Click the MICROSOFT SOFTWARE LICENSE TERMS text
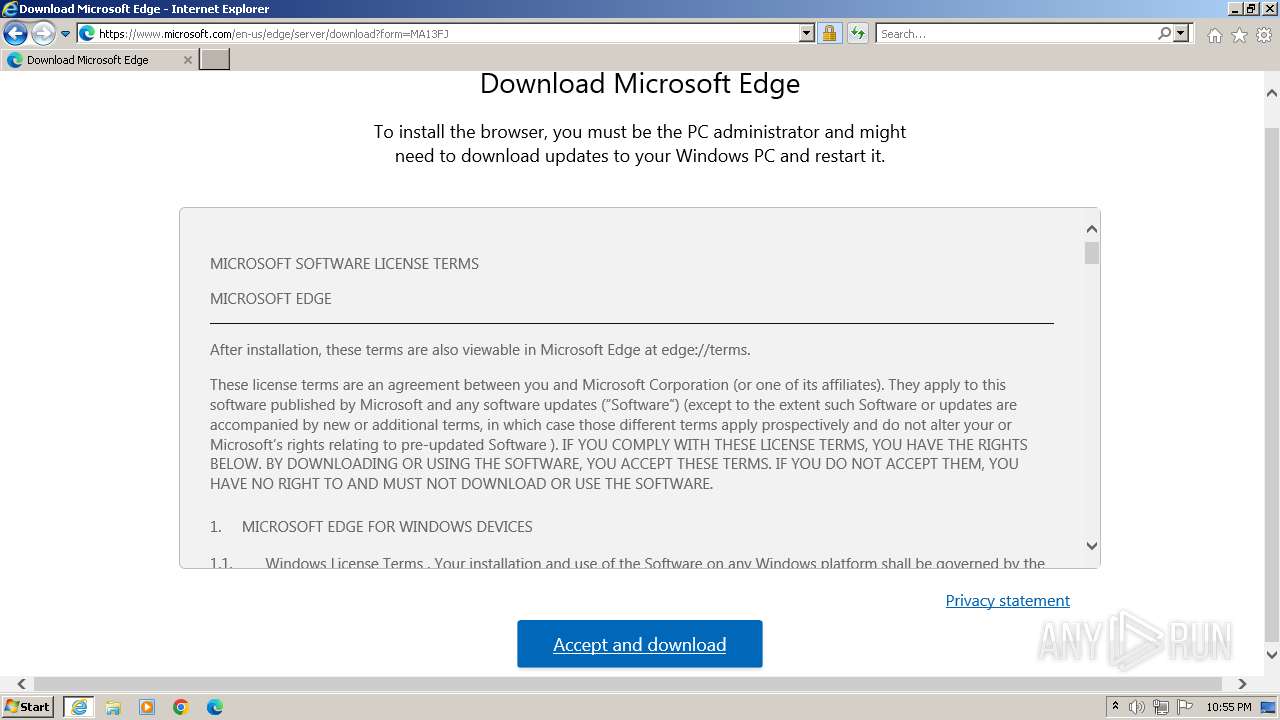 click(344, 264)
